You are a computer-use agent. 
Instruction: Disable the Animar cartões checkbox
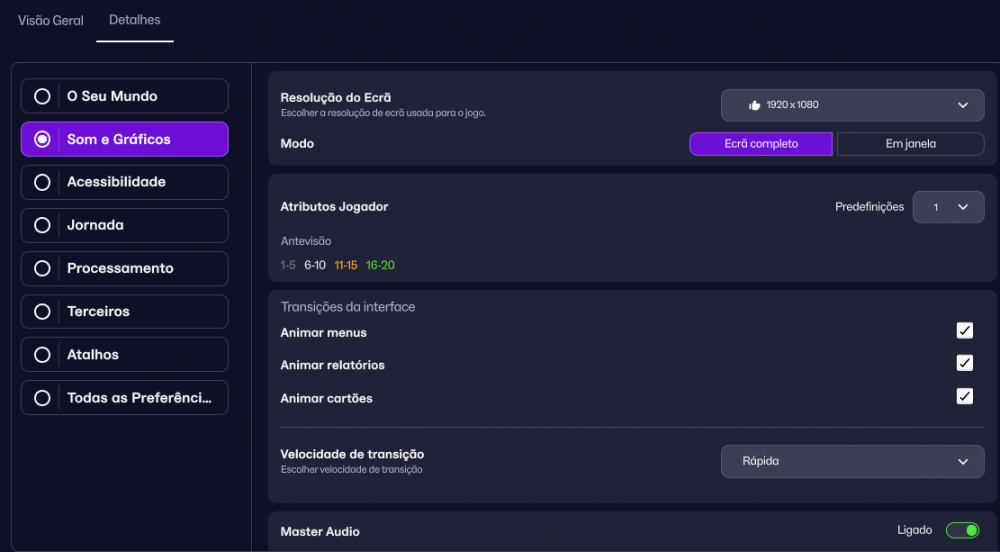pos(964,396)
